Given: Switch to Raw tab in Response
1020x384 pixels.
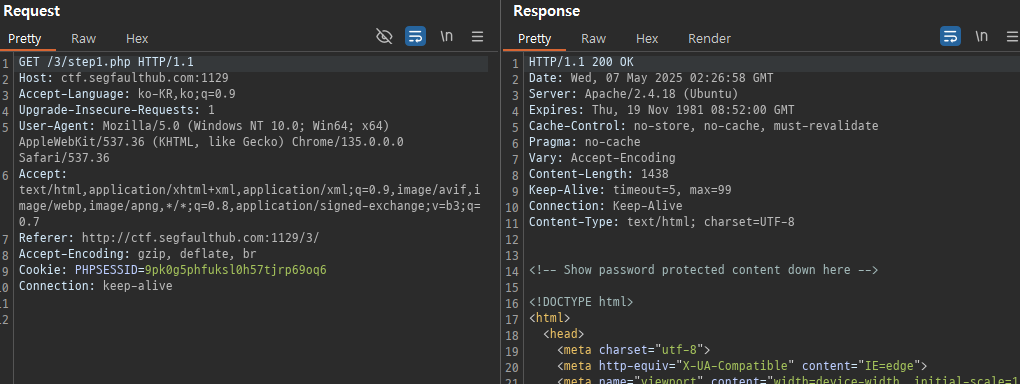Looking at the screenshot, I should [593, 39].
